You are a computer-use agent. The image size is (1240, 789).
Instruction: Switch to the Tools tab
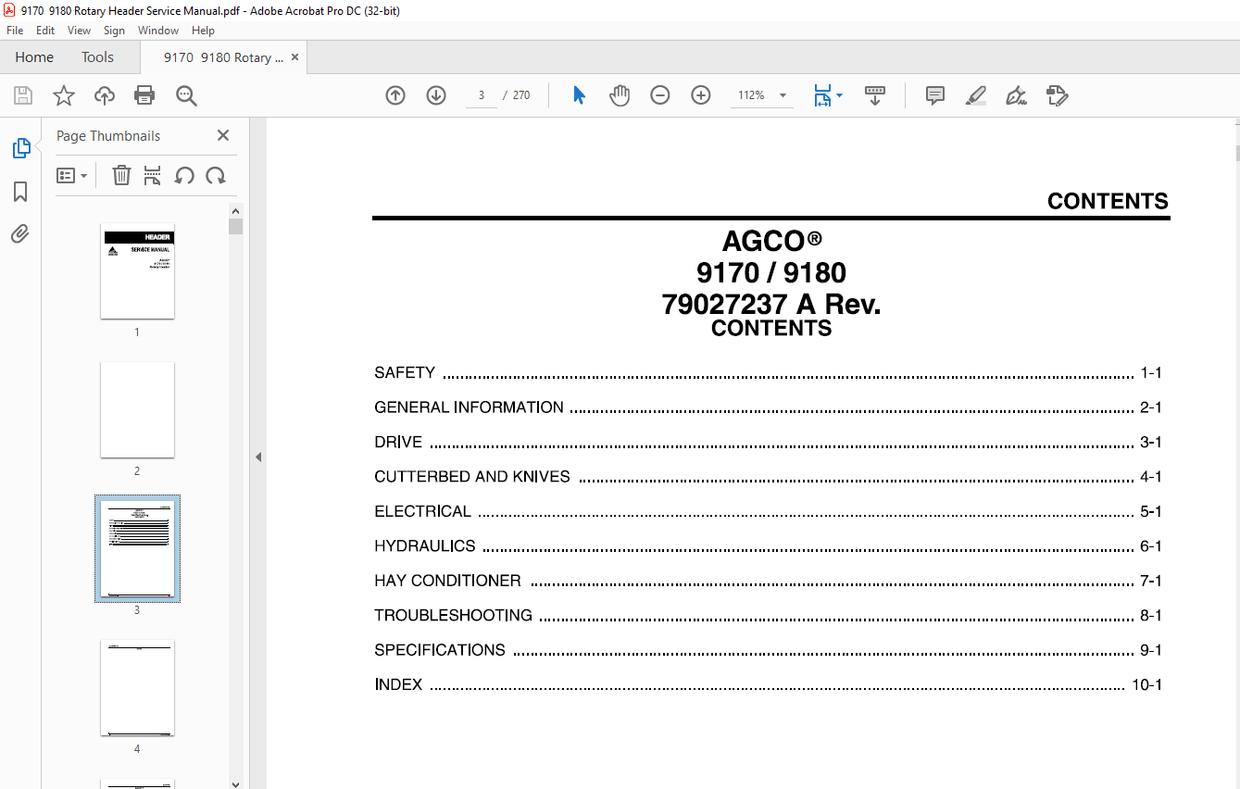click(97, 57)
